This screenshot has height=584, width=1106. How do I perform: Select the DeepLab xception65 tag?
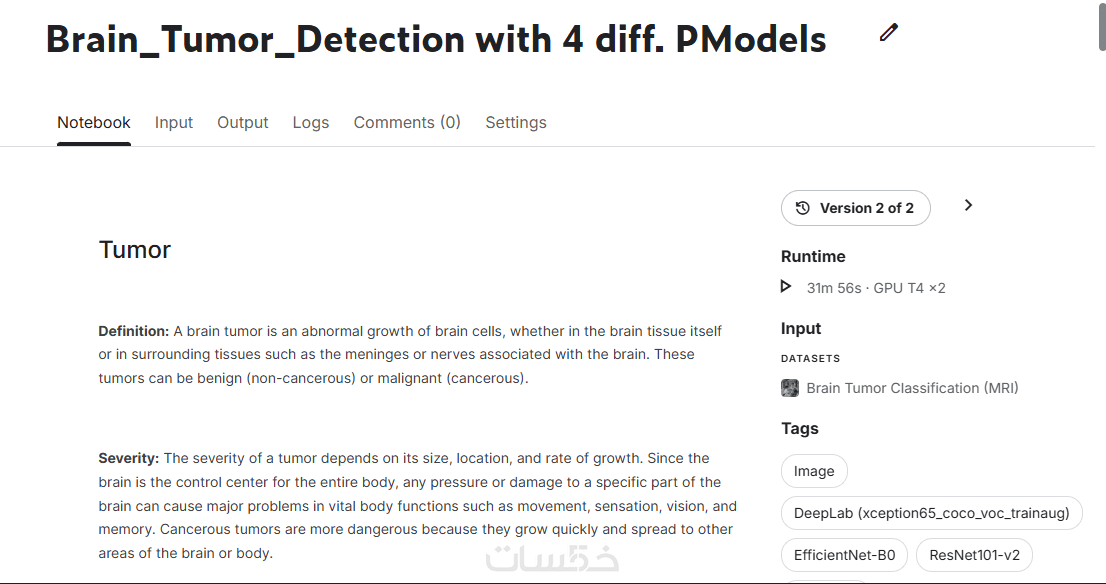click(x=931, y=513)
